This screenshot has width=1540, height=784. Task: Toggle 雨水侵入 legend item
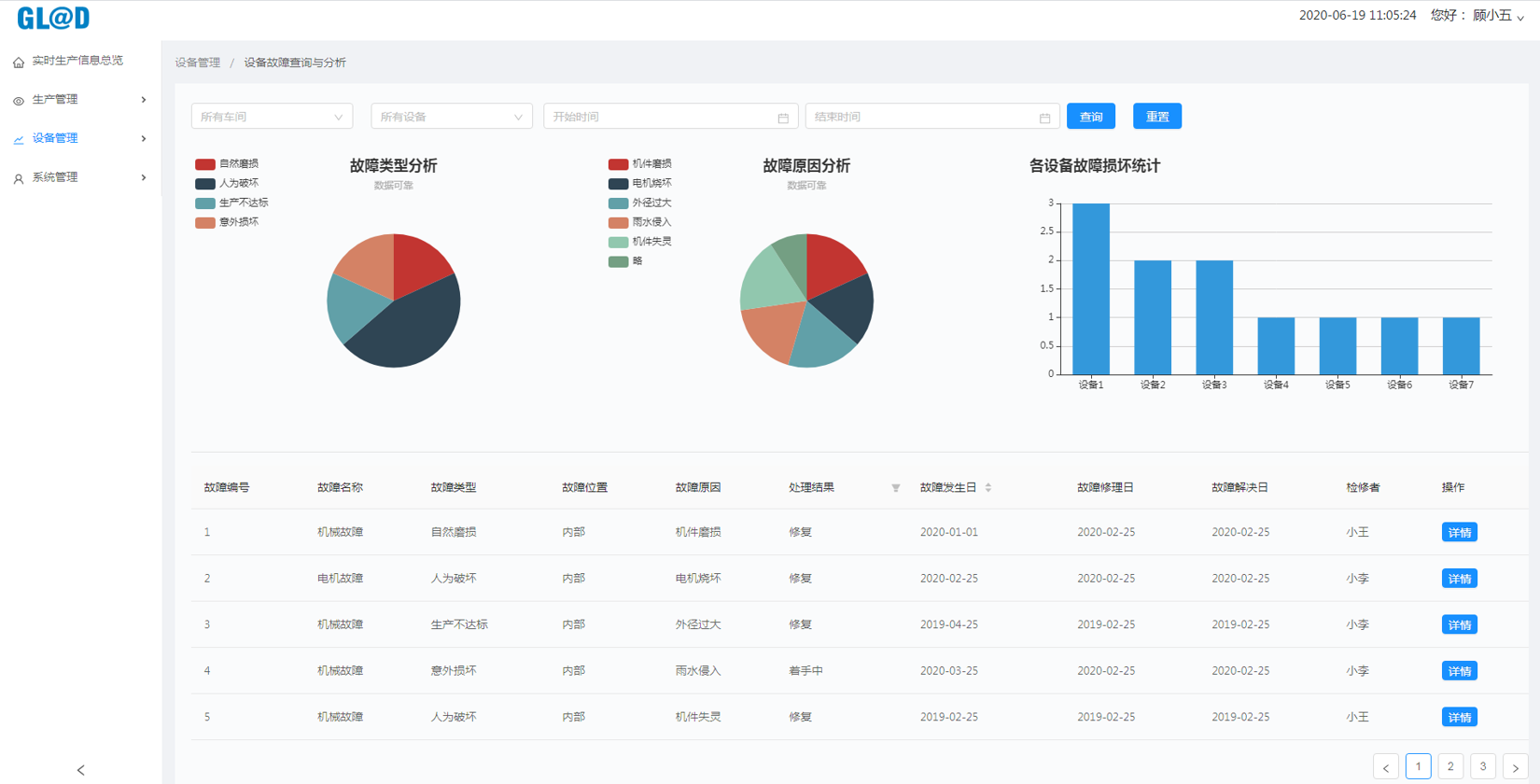[x=640, y=222]
